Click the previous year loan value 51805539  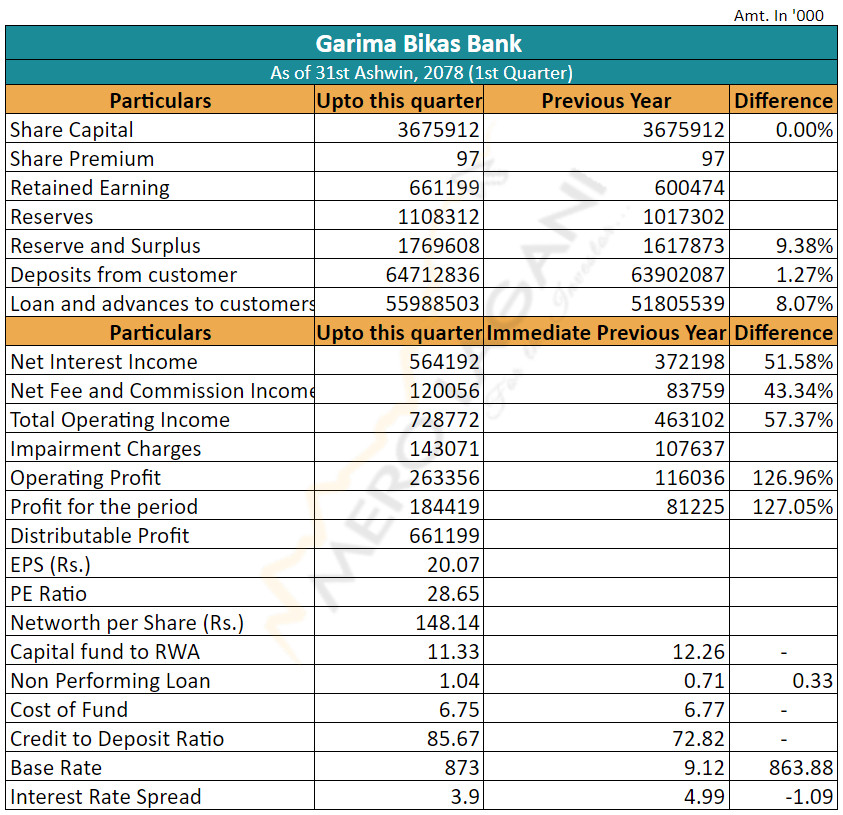[677, 304]
